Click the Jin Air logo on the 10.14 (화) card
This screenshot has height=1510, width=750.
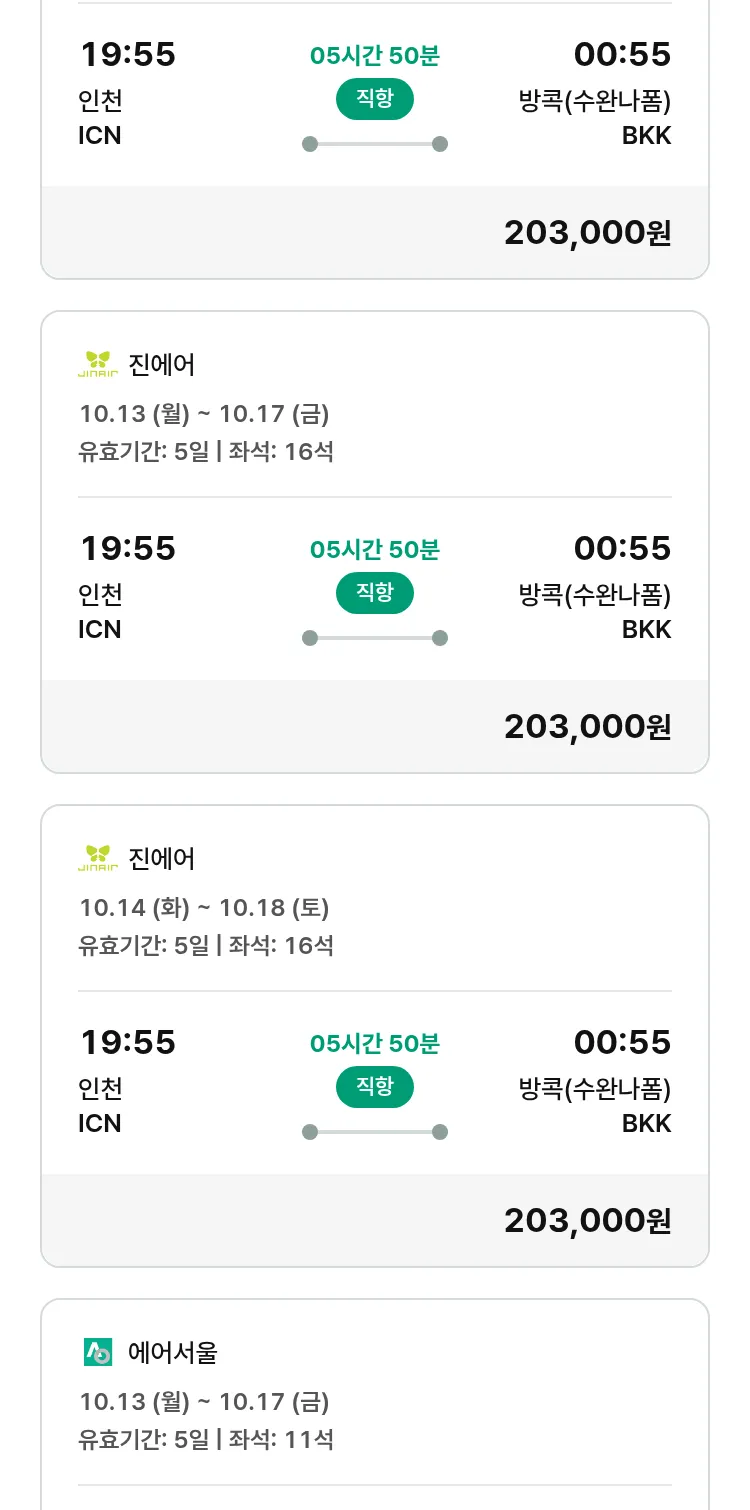98,859
